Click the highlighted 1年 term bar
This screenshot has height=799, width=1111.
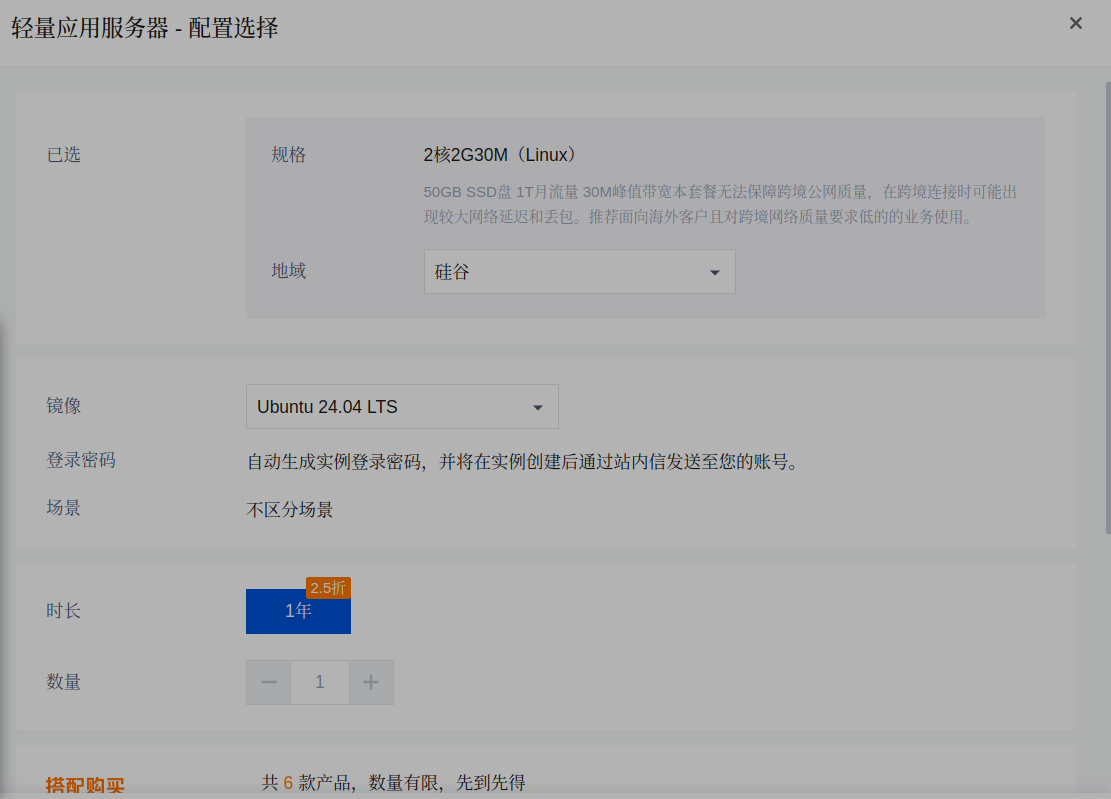tap(298, 611)
